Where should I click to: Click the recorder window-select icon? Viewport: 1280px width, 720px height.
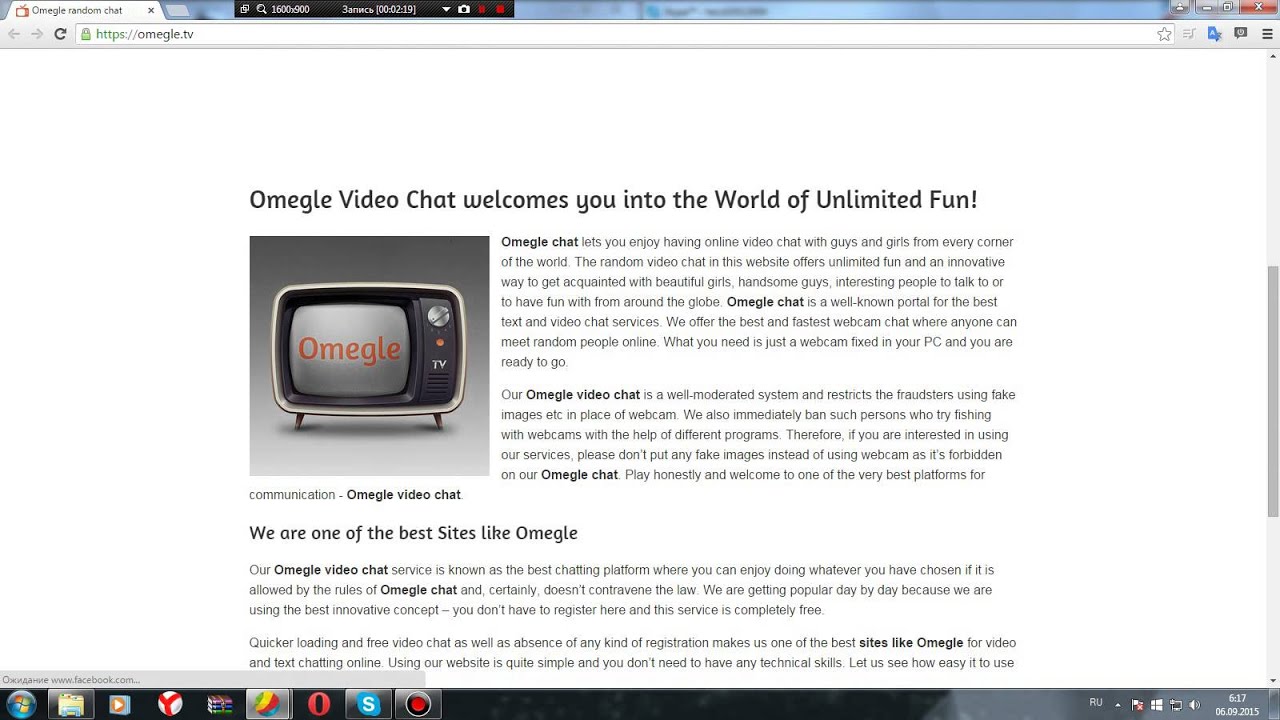click(245, 9)
